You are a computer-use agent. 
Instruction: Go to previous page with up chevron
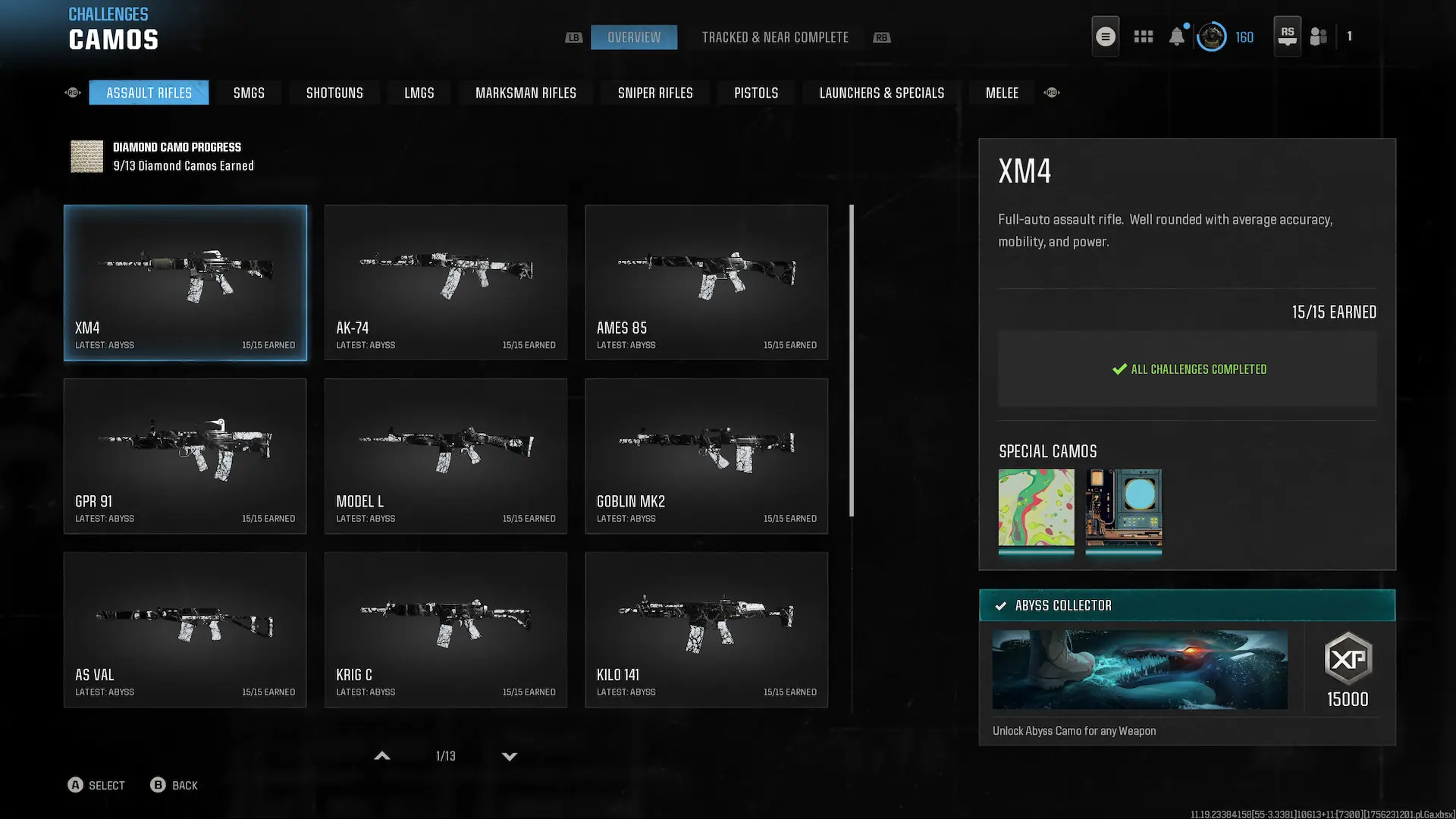(382, 756)
